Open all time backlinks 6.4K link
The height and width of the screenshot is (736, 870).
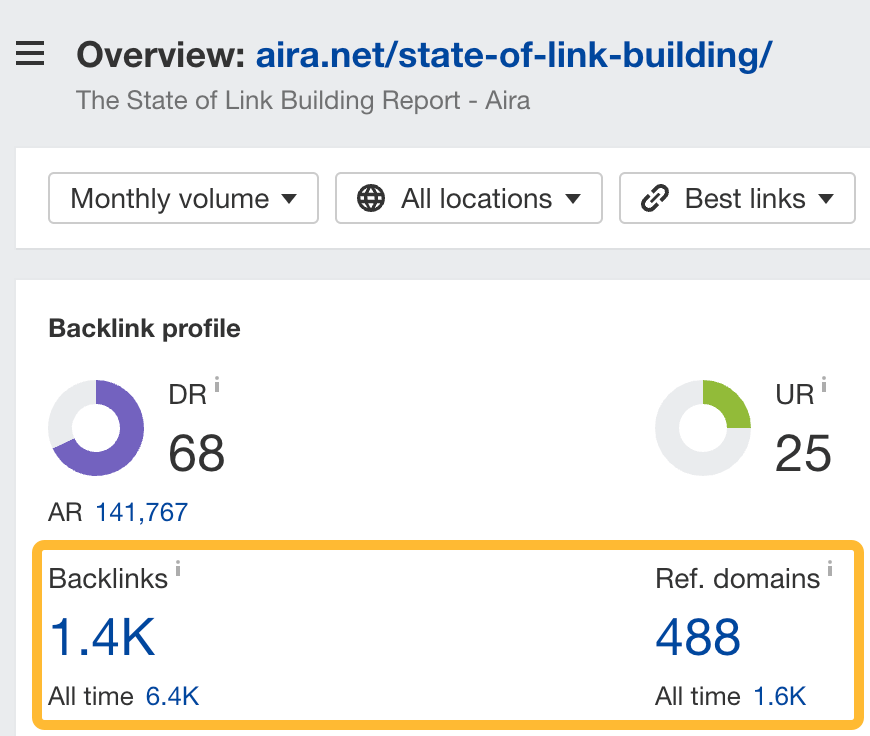[x=172, y=696]
